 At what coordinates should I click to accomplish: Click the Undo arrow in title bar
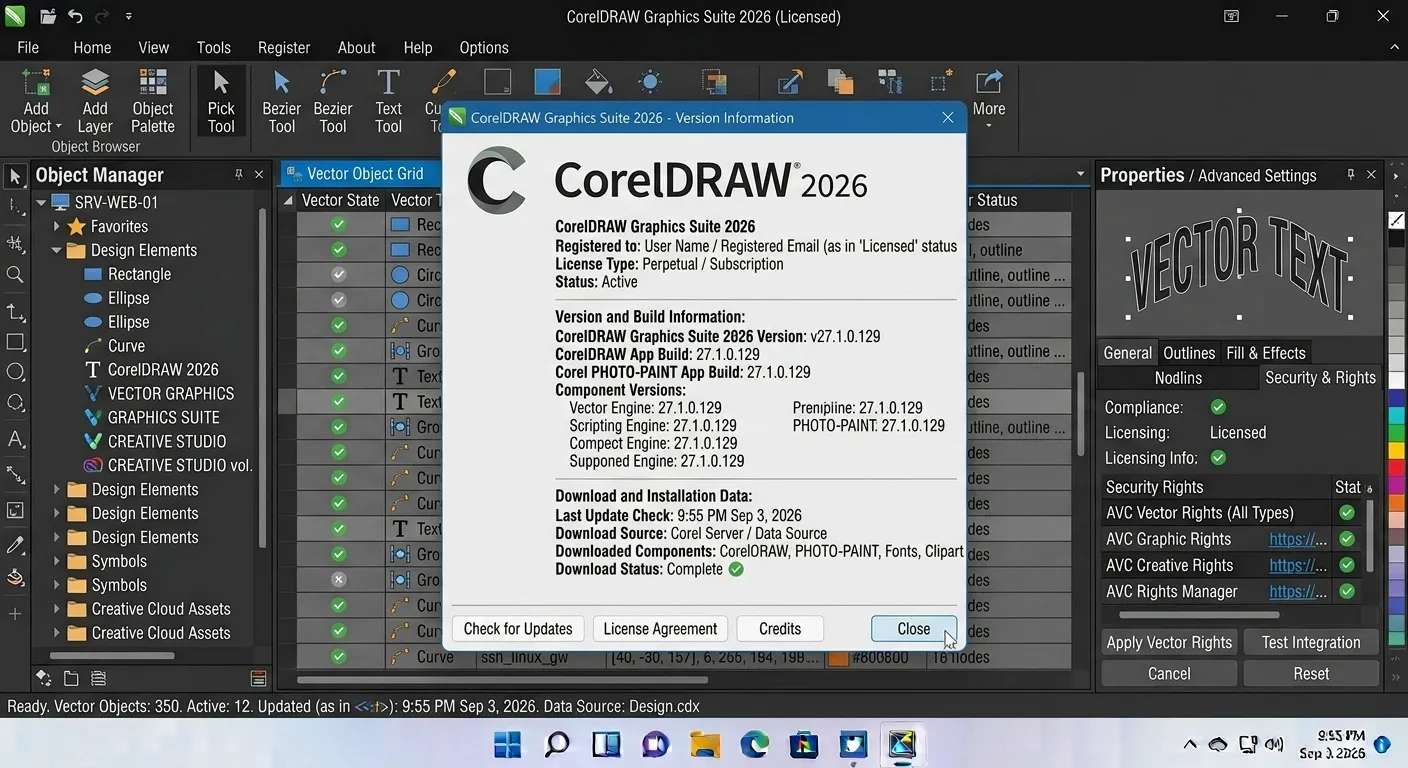(x=76, y=16)
